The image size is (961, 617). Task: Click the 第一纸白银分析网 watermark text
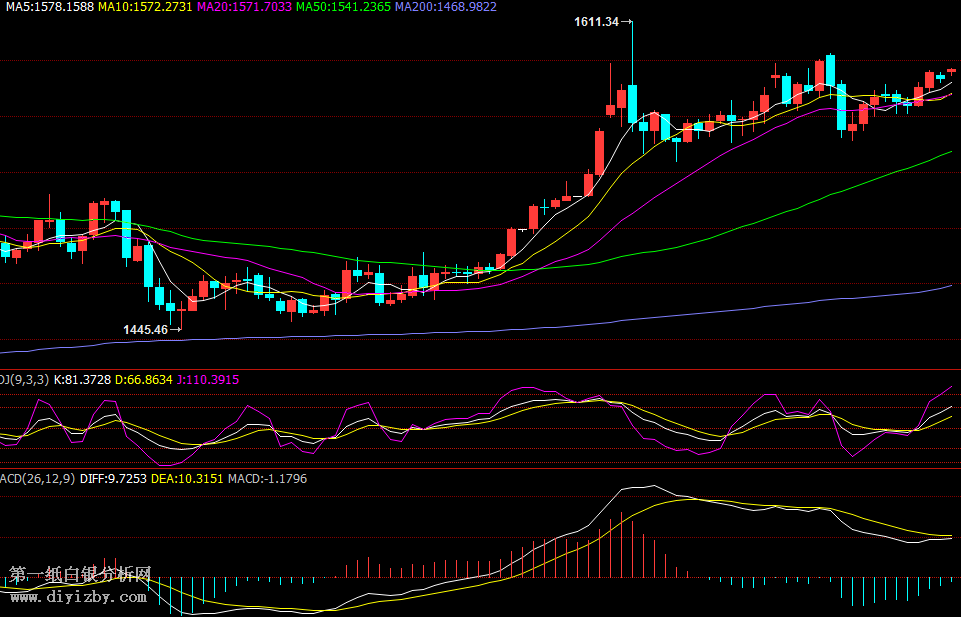click(x=80, y=575)
